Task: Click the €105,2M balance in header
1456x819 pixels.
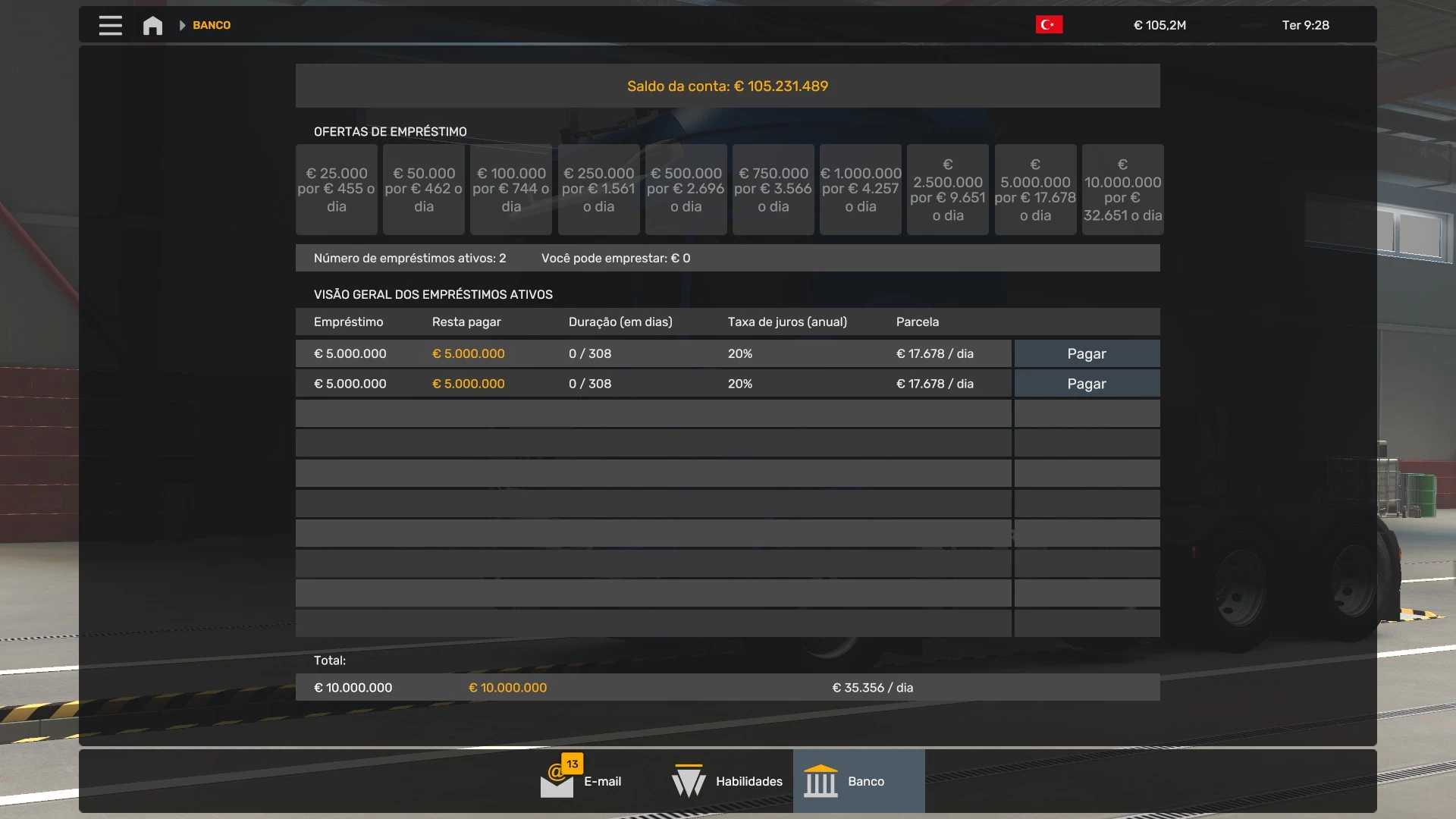Action: click(1159, 25)
